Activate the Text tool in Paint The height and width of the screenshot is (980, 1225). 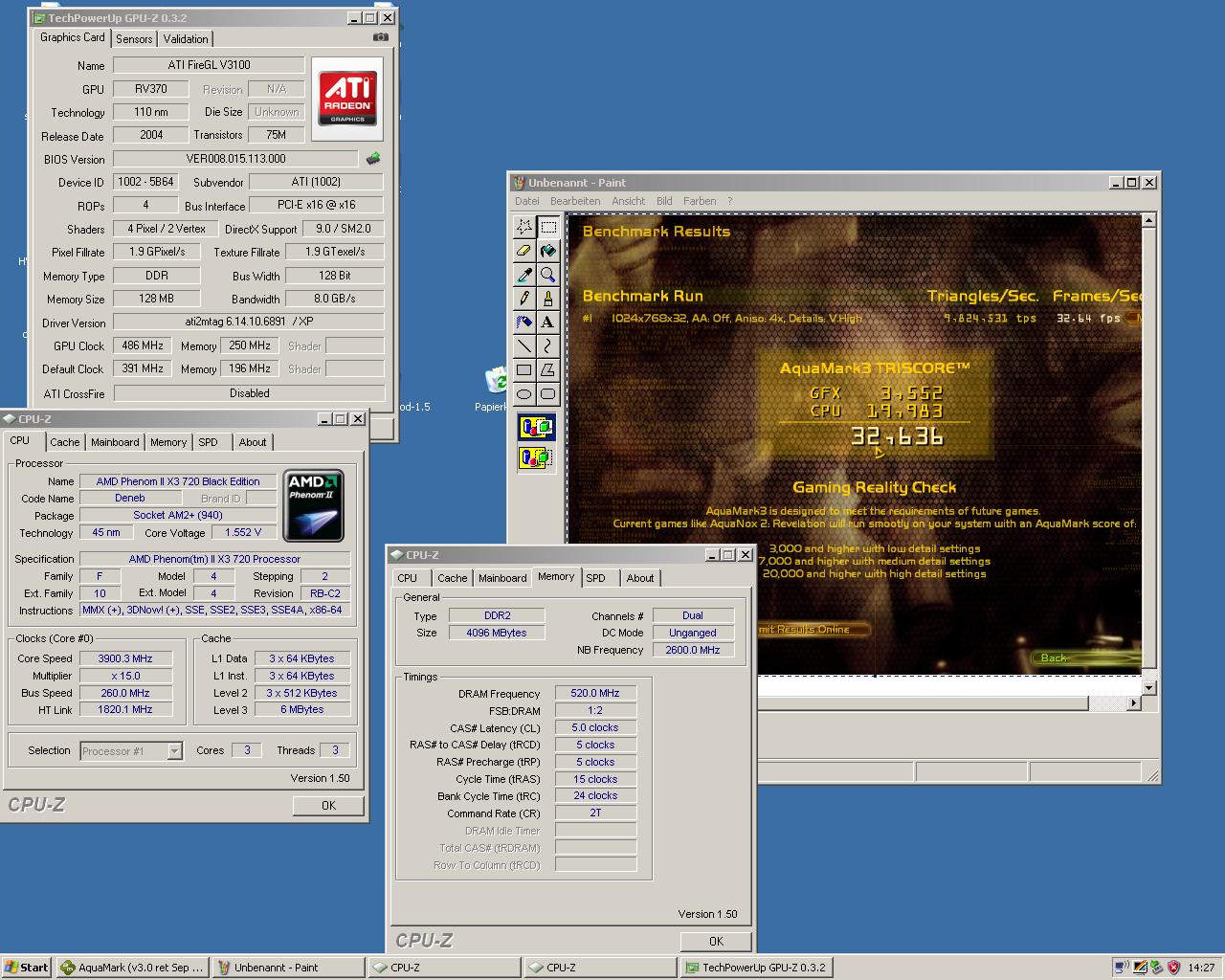[548, 322]
